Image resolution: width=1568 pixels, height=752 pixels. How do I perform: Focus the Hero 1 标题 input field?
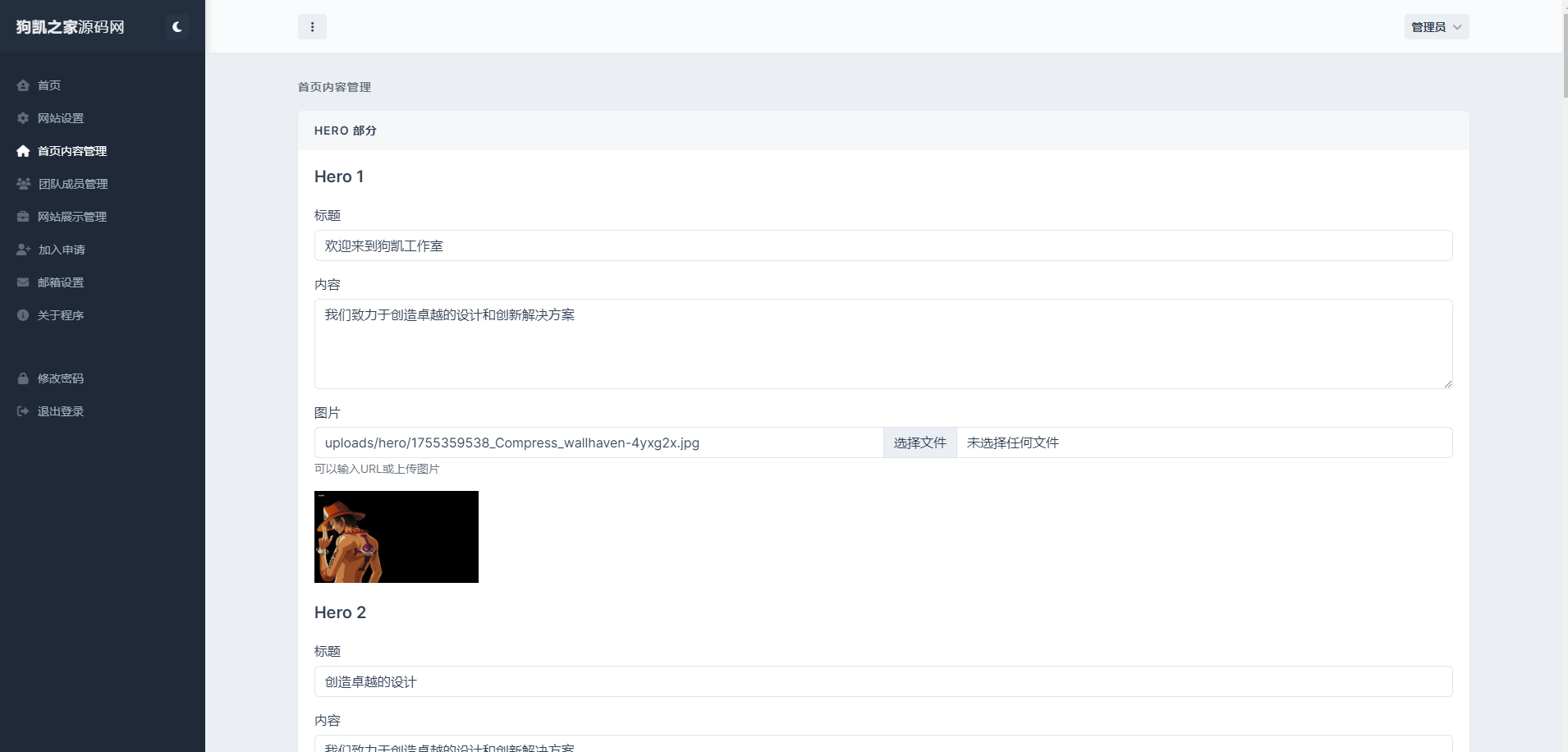[883, 245]
